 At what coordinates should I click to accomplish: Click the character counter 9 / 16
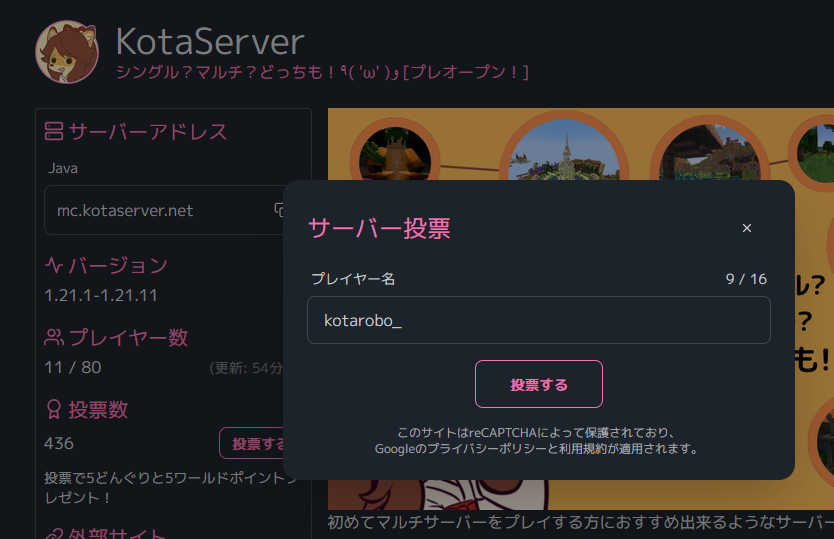pos(746,279)
